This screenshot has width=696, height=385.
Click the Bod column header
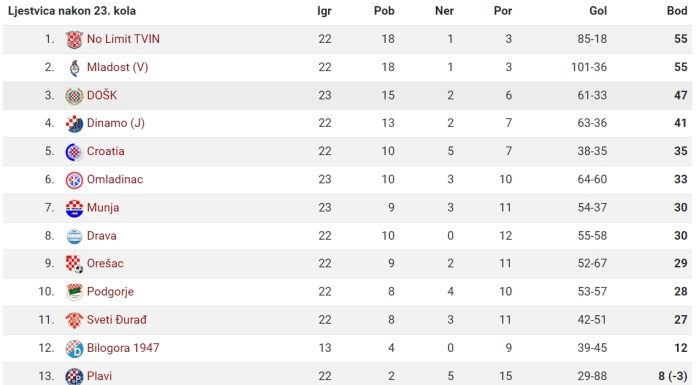pos(677,11)
